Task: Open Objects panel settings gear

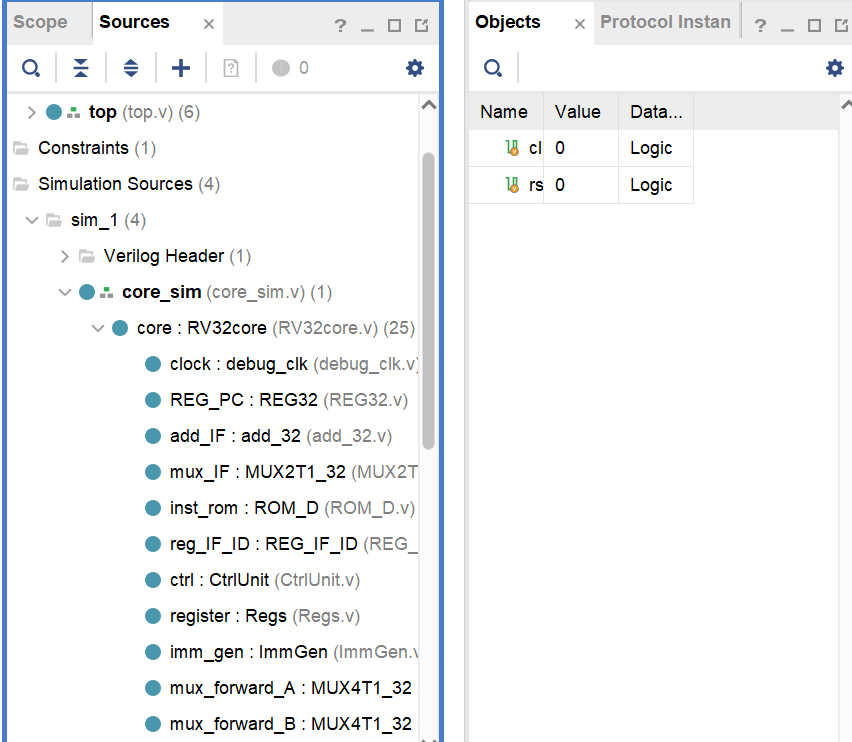Action: [834, 68]
